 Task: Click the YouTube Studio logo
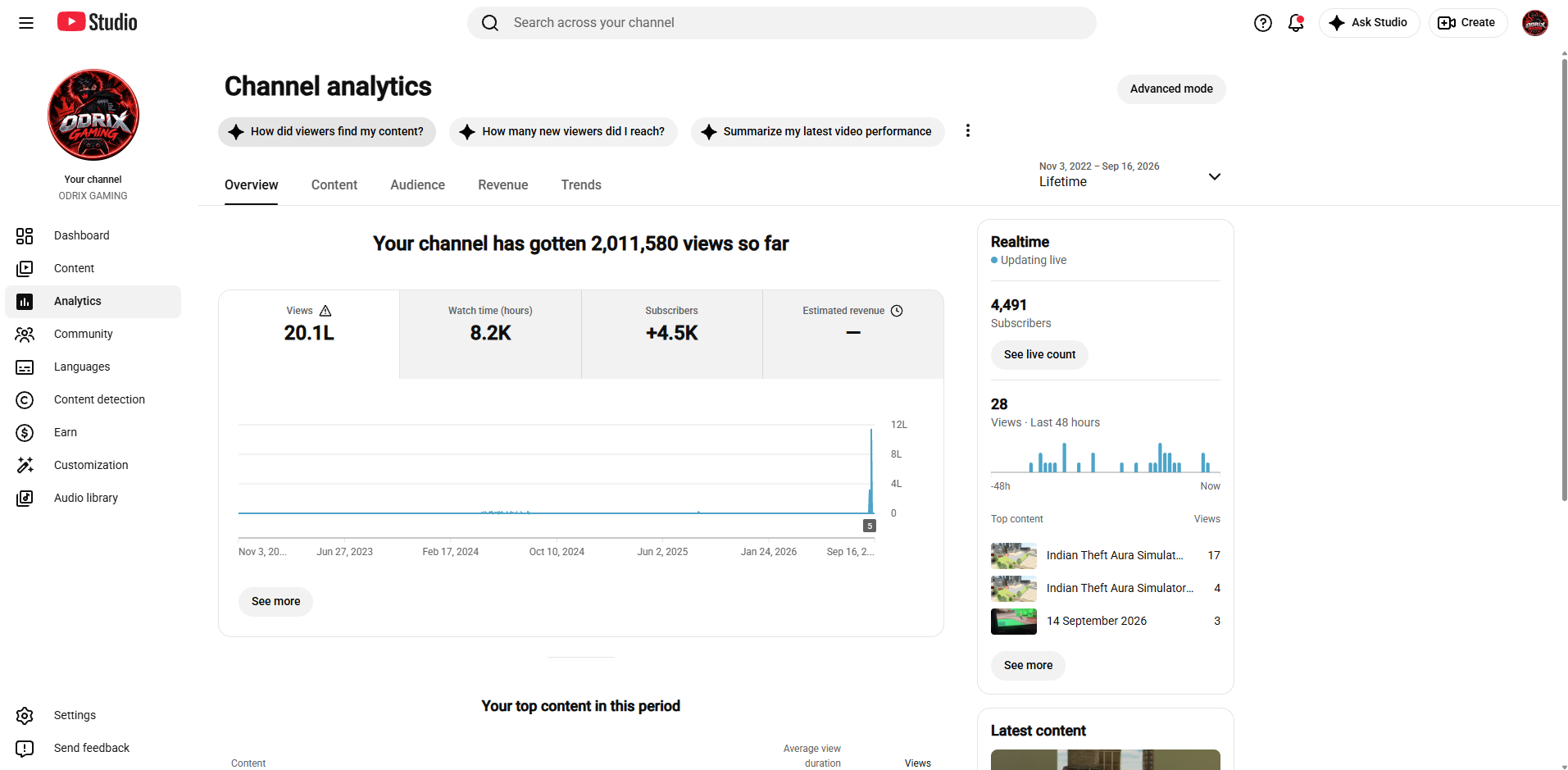[x=98, y=22]
